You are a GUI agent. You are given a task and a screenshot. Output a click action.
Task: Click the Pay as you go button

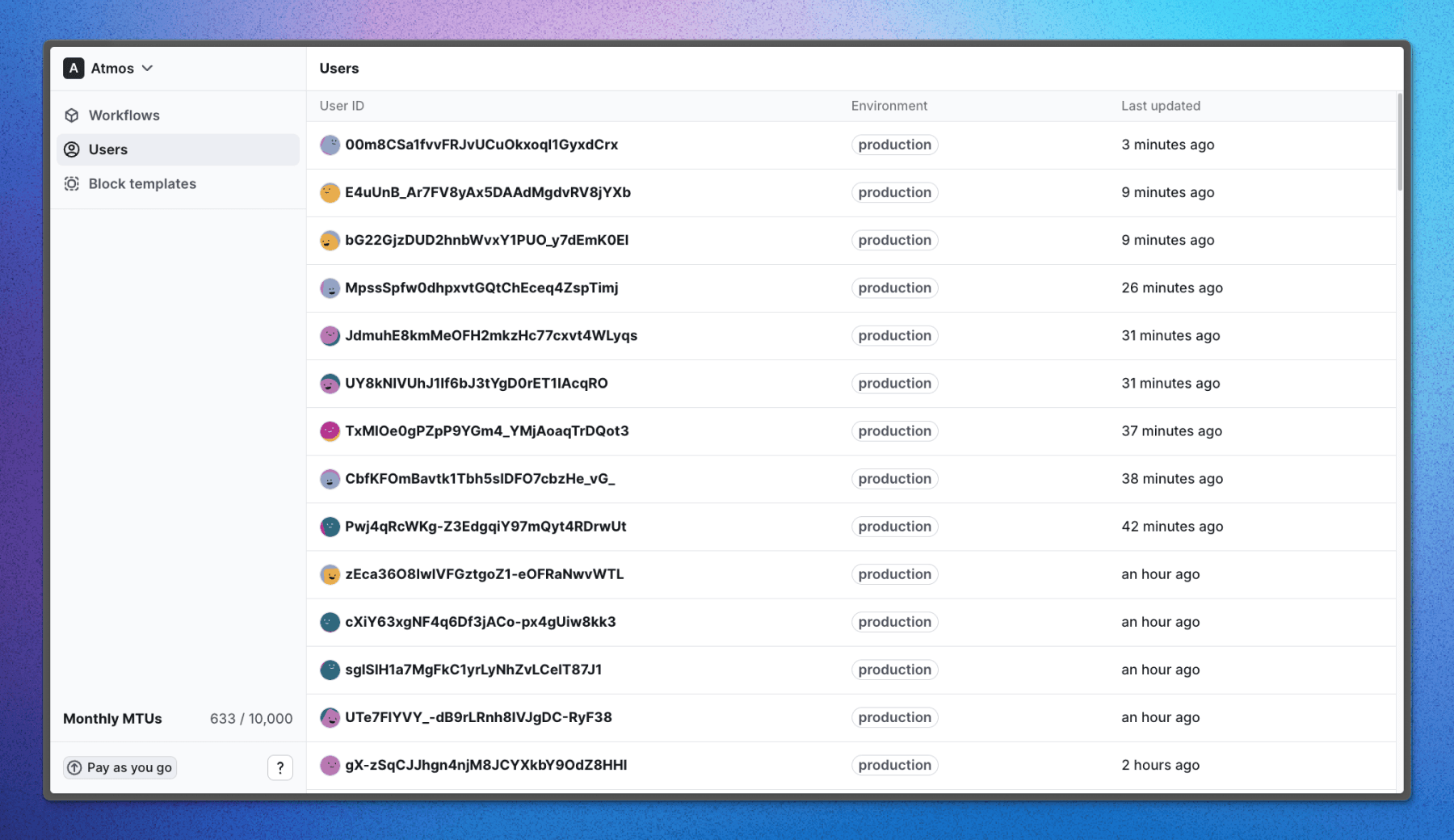tap(119, 767)
